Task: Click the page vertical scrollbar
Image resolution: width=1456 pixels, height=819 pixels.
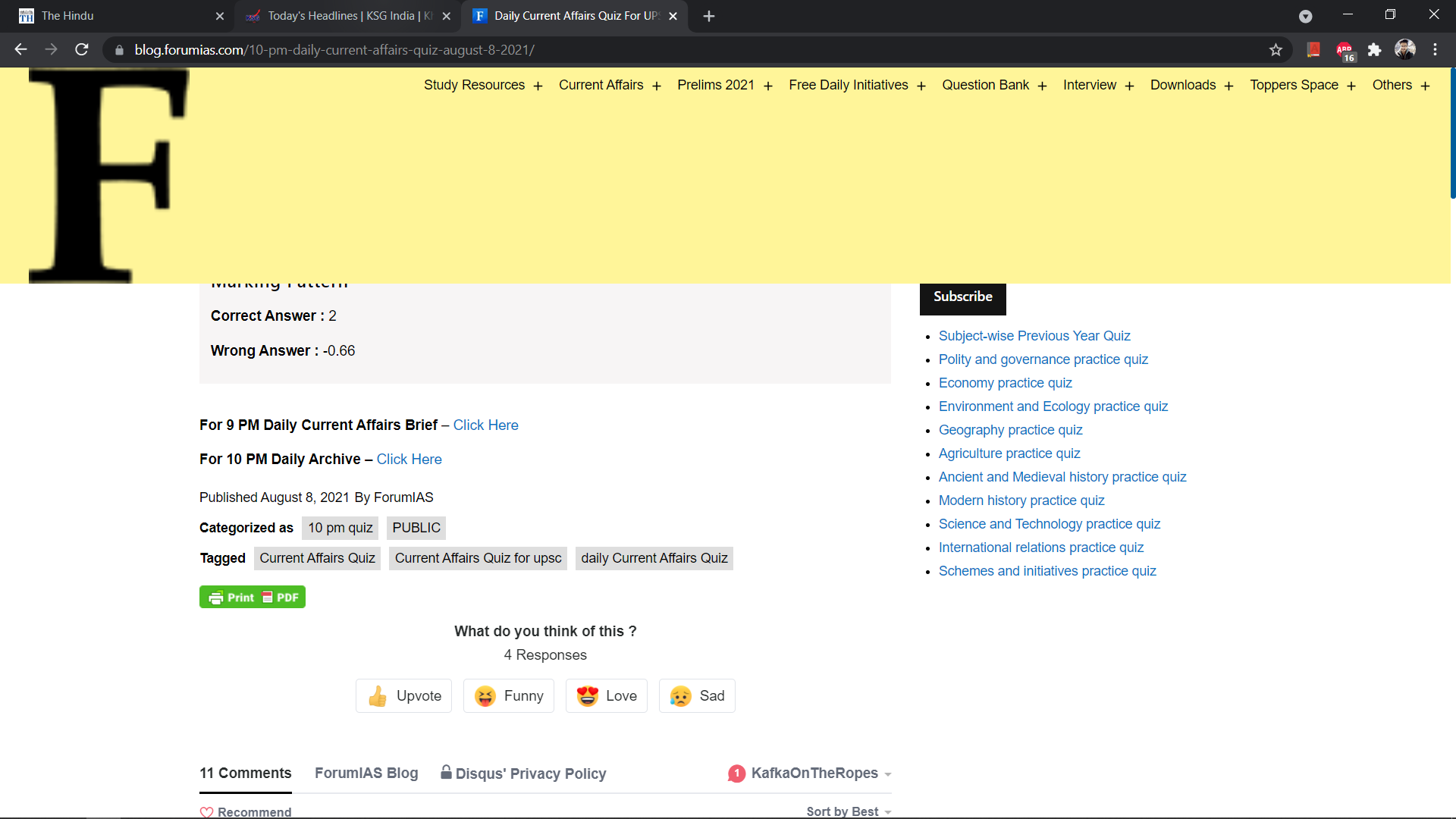Action: tap(1451, 133)
